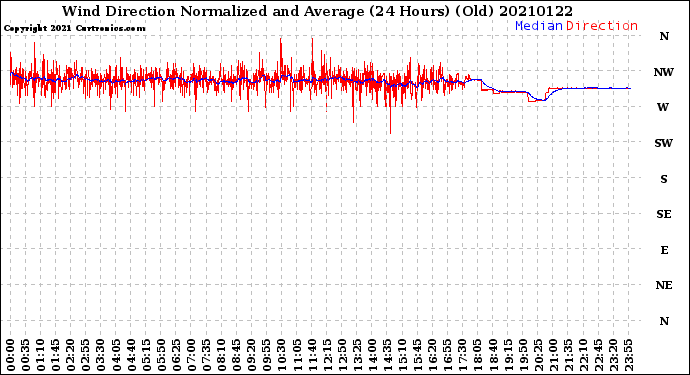Click the 18:40 time label

click(493, 355)
